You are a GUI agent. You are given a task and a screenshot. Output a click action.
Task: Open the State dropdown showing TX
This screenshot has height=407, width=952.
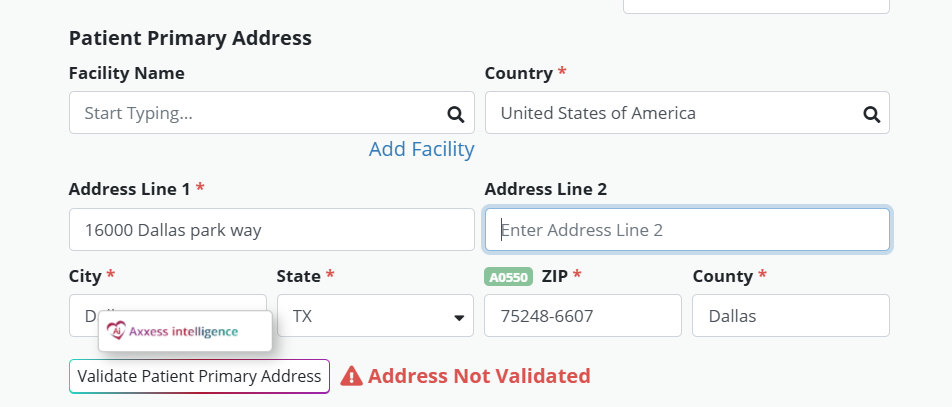[375, 316]
